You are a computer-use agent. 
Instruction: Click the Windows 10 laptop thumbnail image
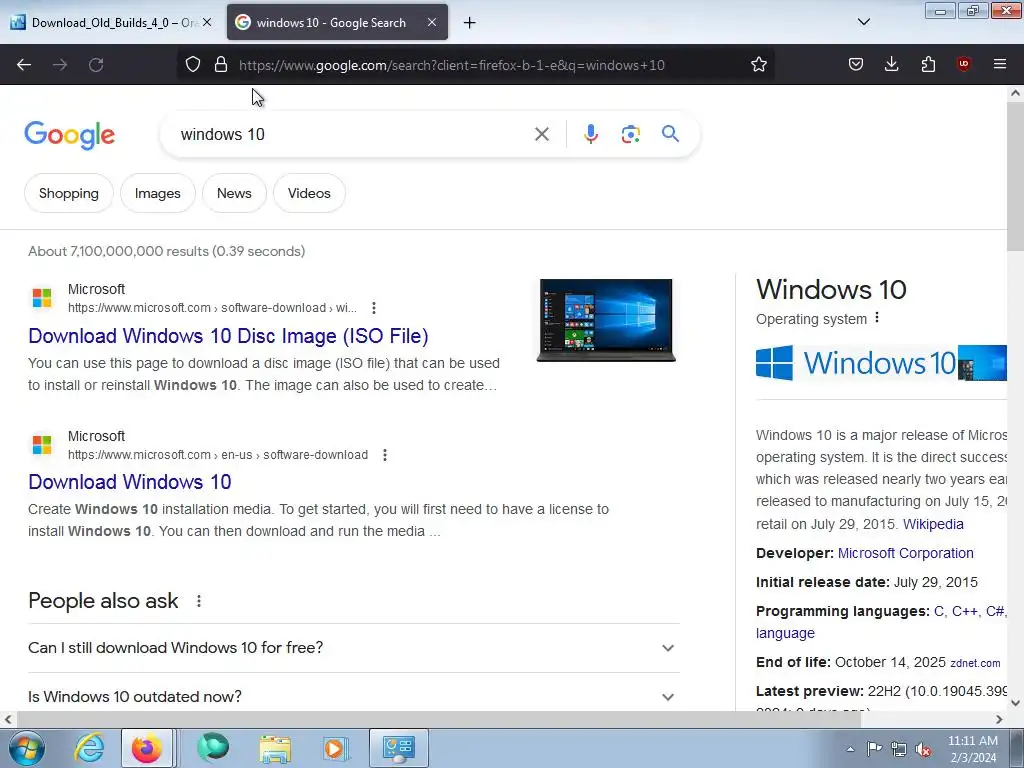(606, 321)
